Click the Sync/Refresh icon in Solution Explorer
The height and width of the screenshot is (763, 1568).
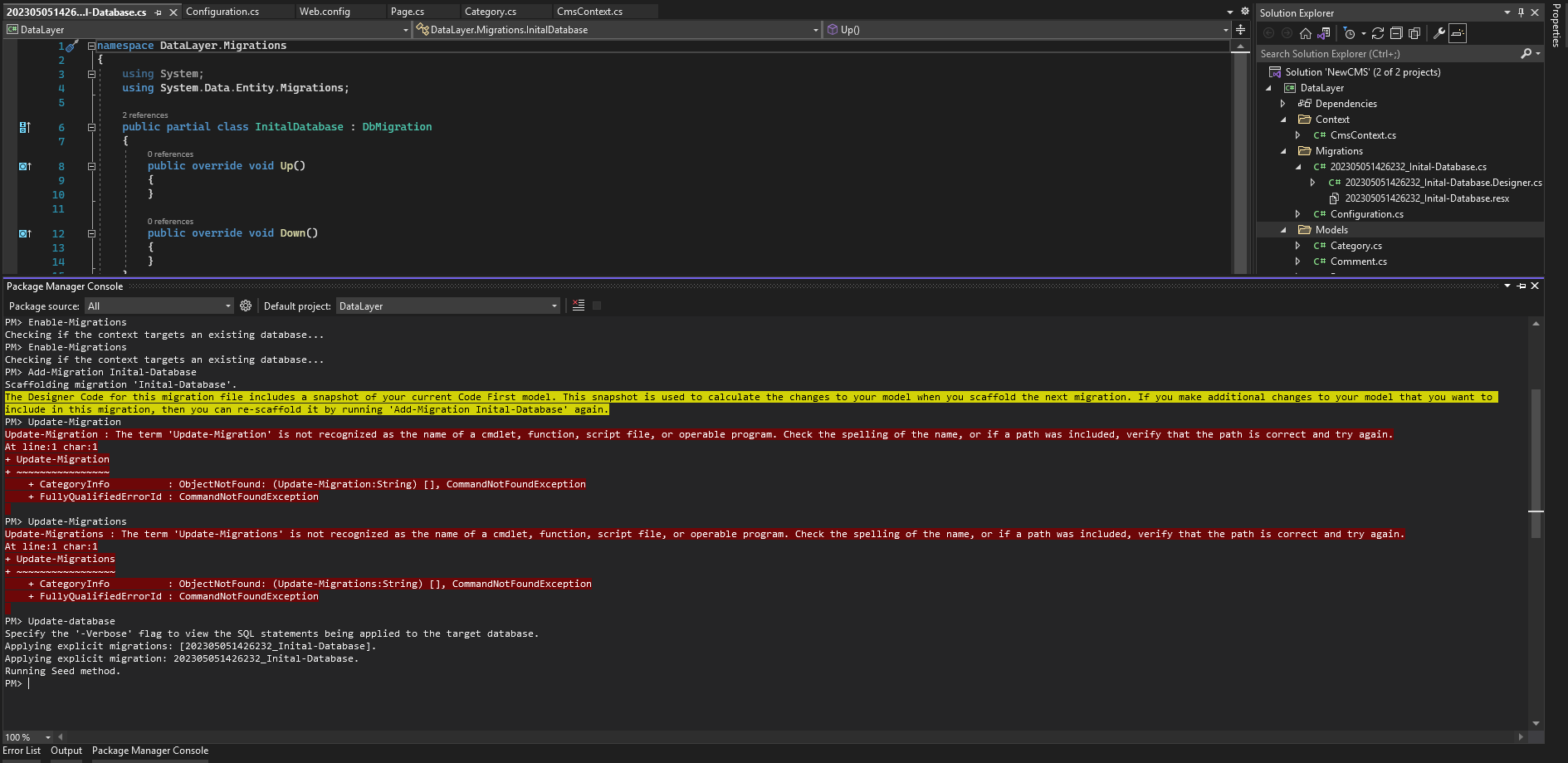pos(1378,33)
